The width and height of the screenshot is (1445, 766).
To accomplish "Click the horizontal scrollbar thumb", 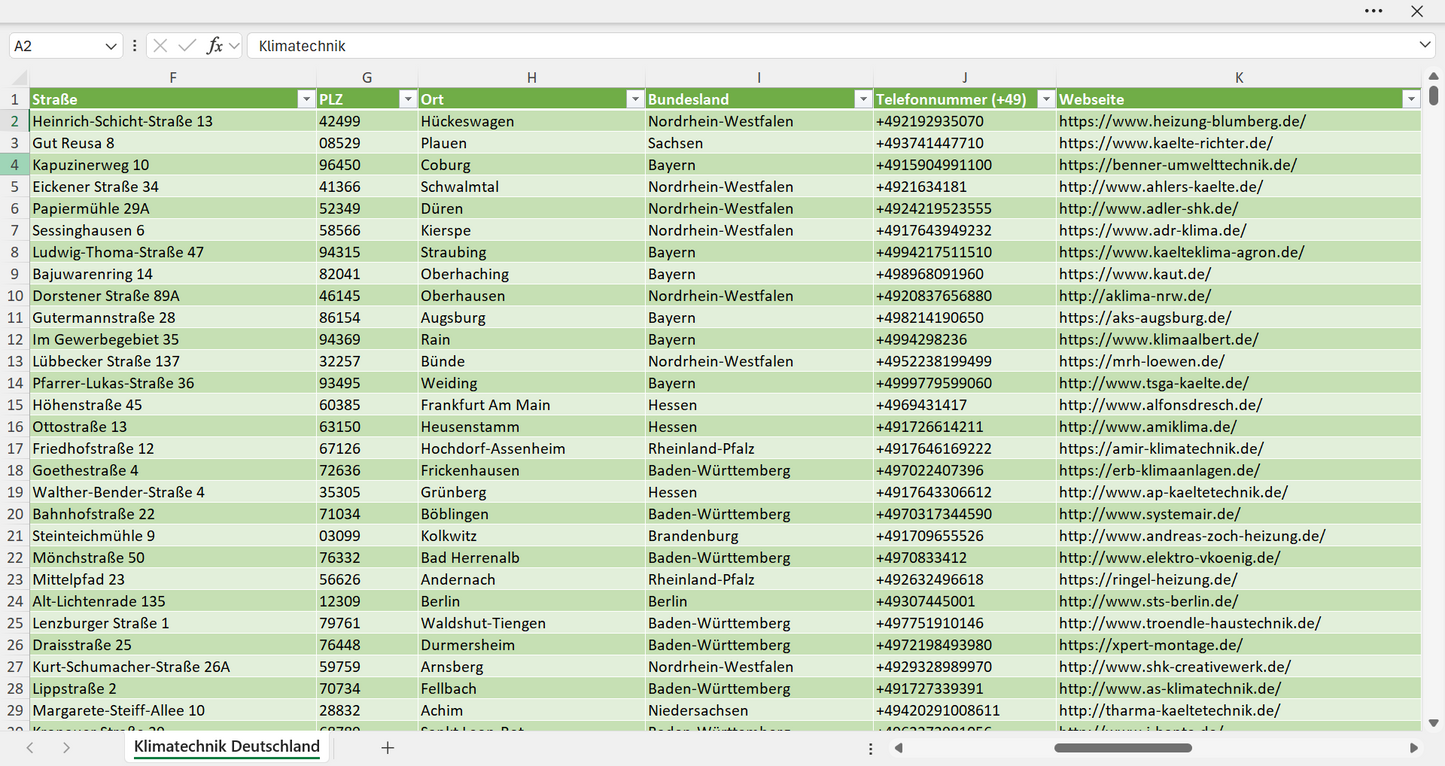I will click(1123, 747).
